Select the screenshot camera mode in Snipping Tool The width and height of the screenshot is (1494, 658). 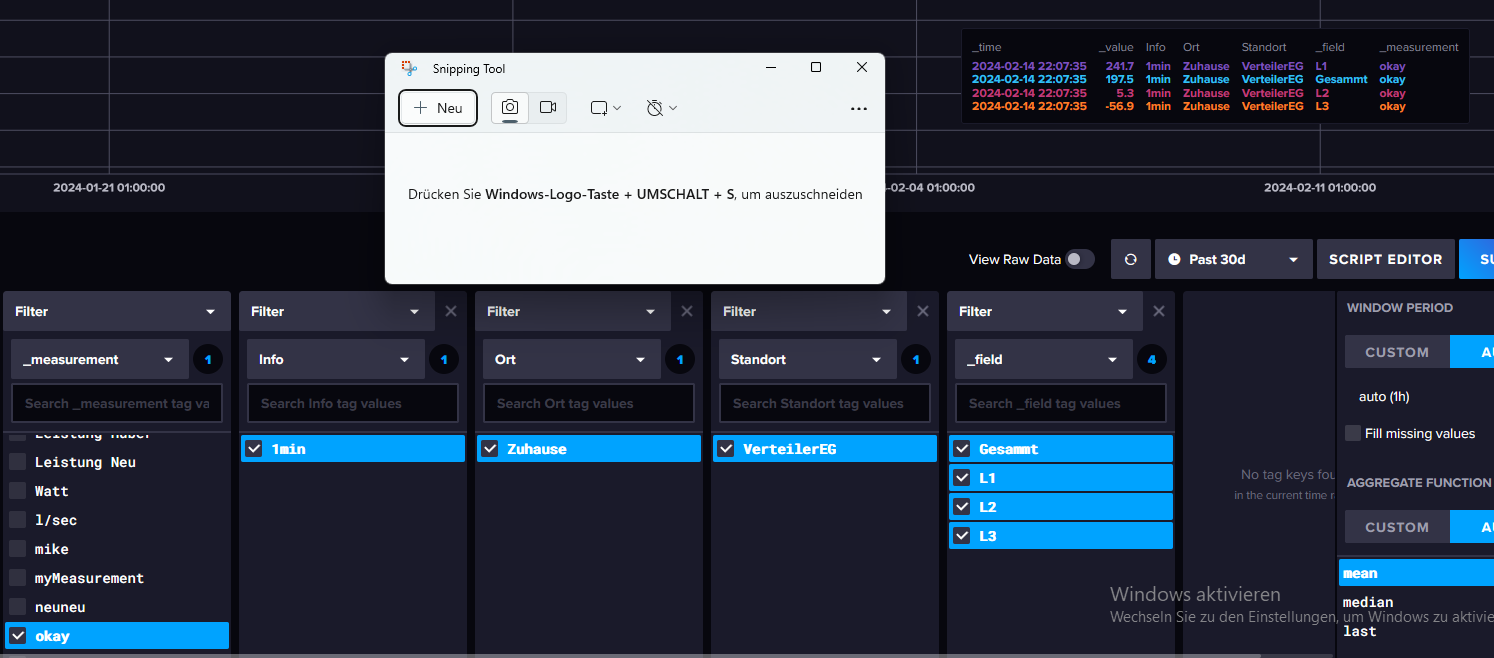510,107
